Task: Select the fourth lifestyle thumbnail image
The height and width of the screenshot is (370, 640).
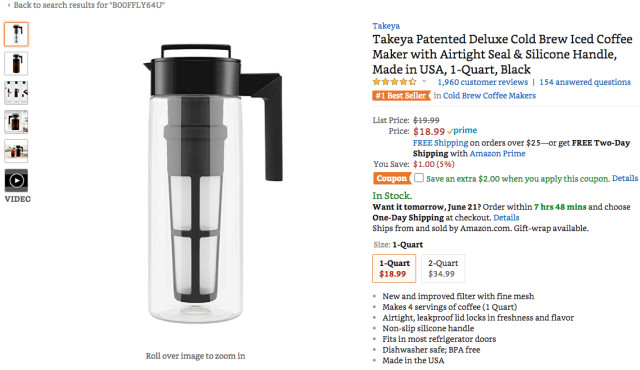Action: (x=16, y=122)
